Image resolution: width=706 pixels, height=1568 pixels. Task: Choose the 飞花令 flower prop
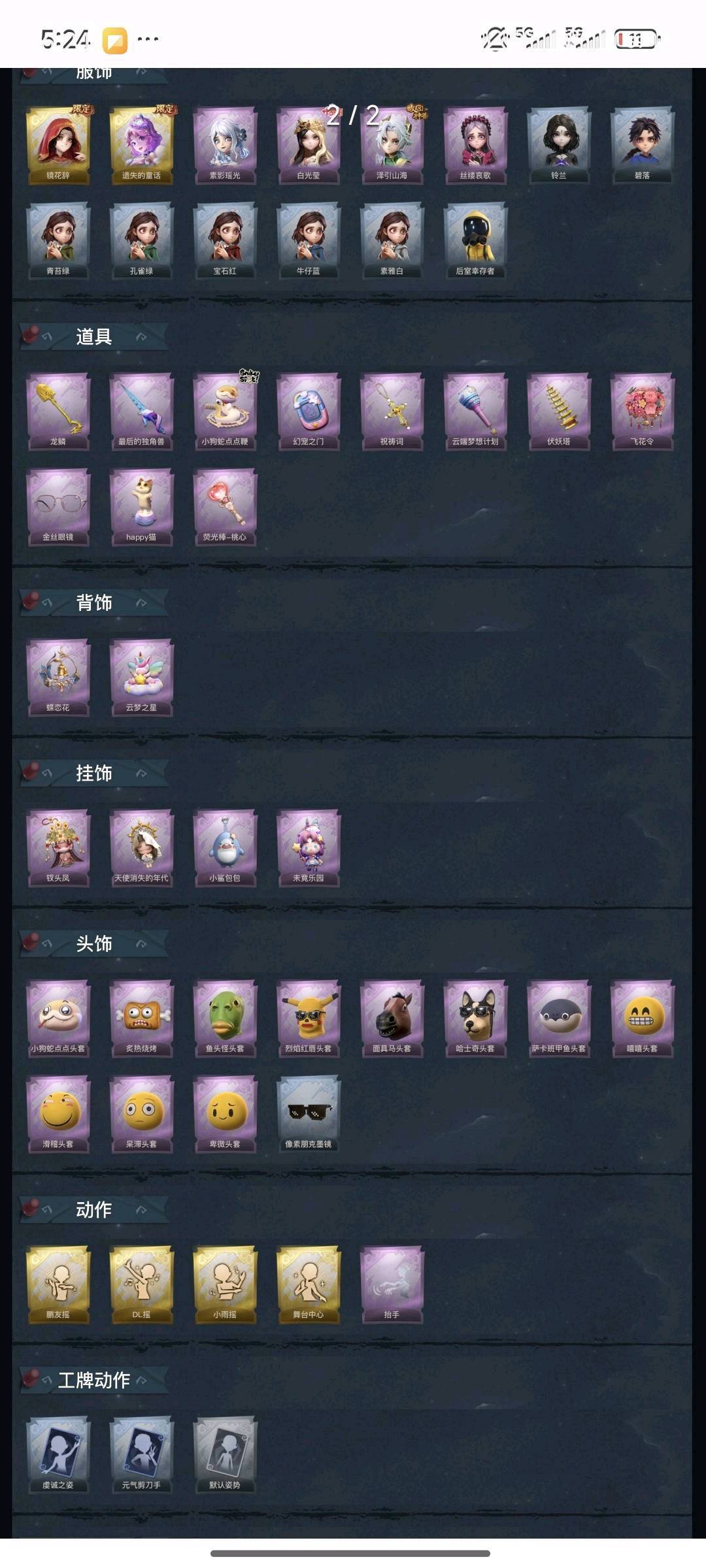click(x=642, y=411)
